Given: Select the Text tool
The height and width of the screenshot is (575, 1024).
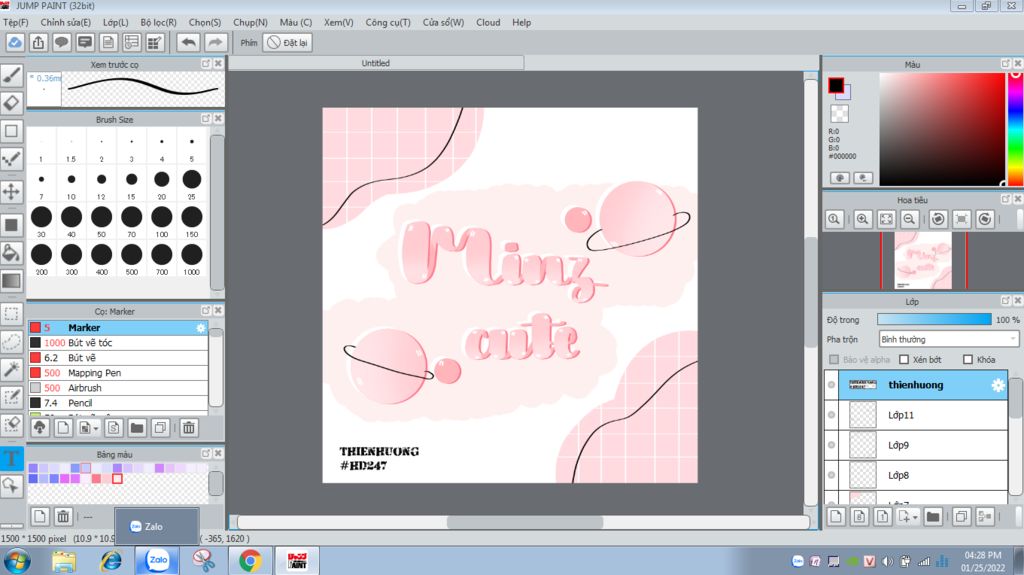Looking at the screenshot, I should (12, 458).
